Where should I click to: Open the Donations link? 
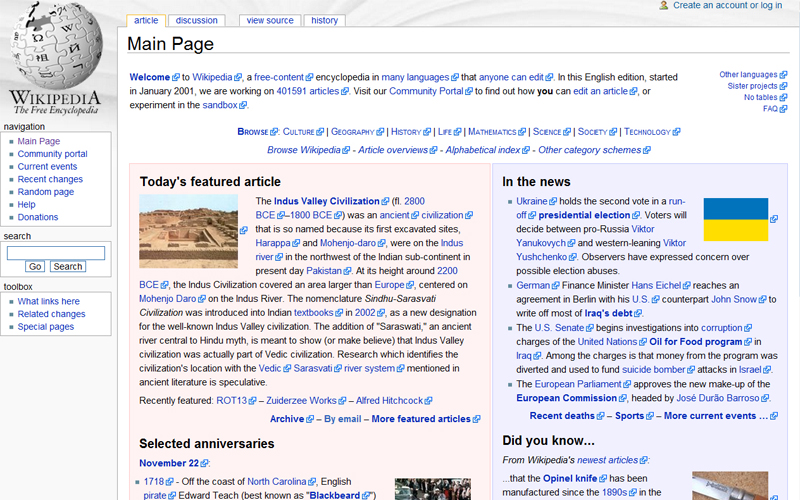coord(38,217)
